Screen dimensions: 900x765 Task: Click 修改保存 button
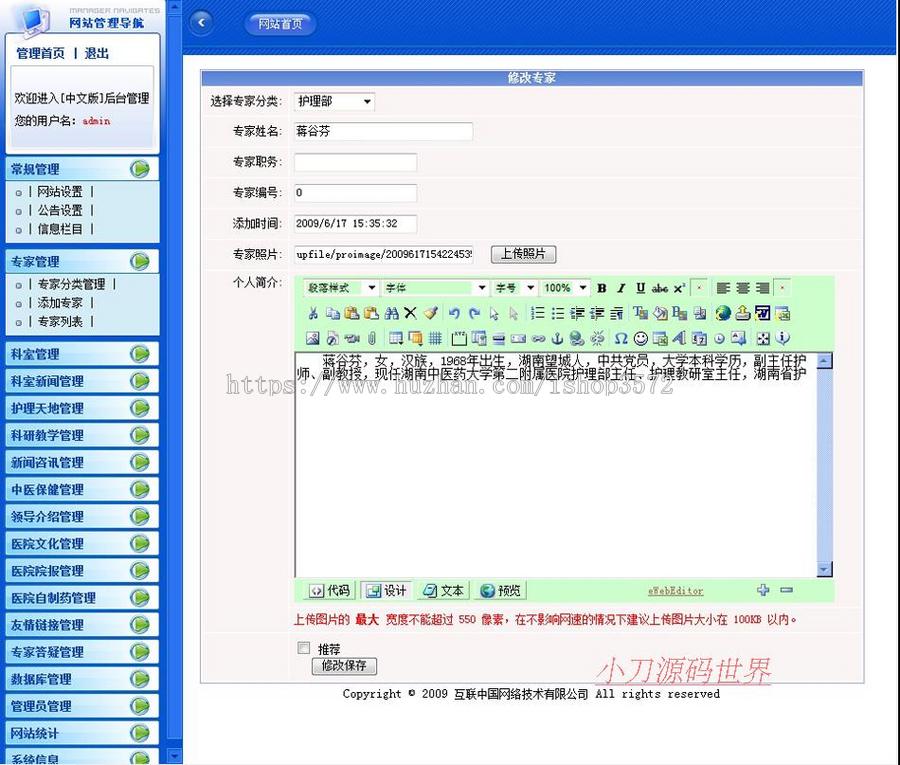coord(344,666)
